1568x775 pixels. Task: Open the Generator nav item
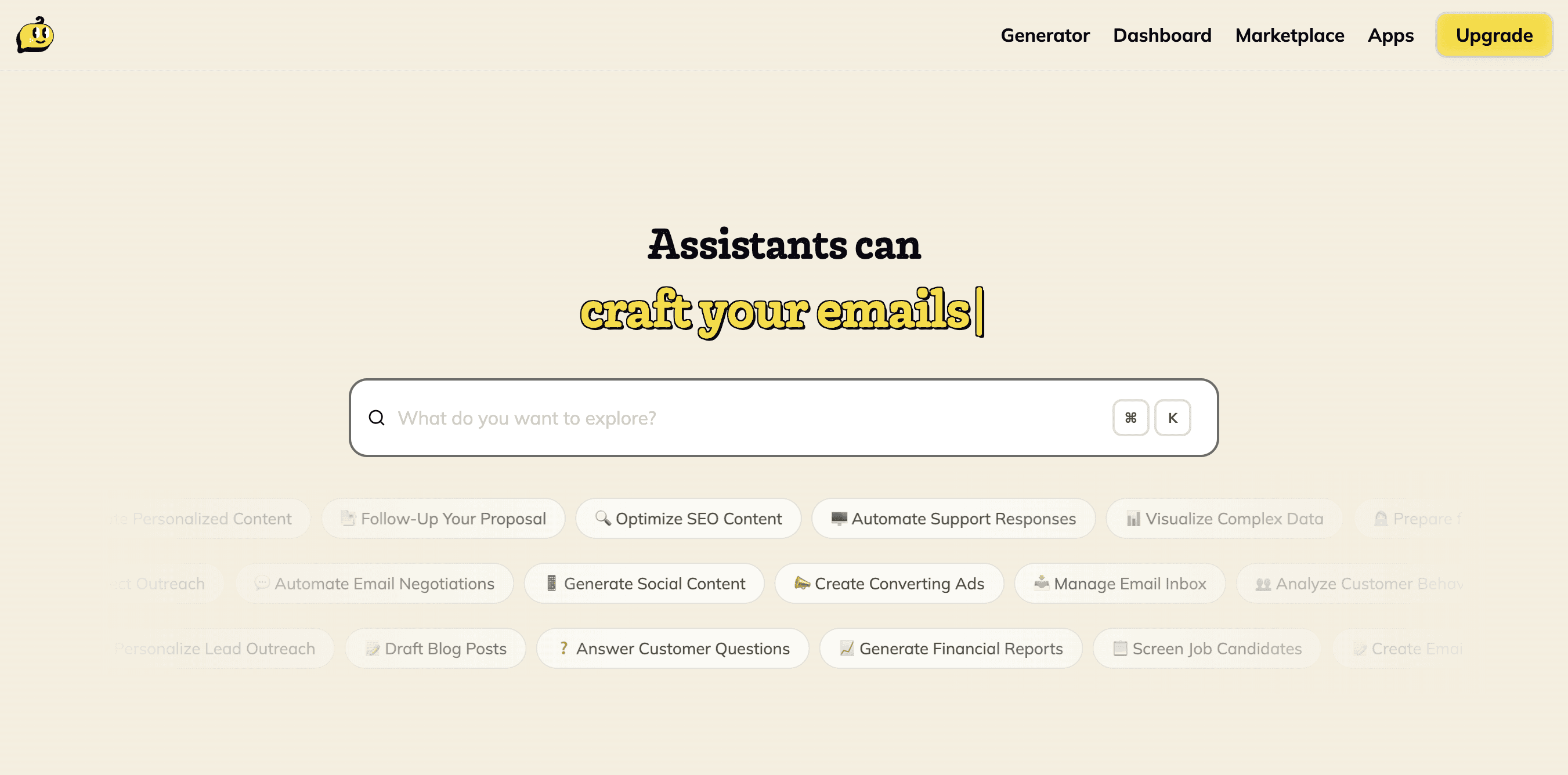pyautogui.click(x=1045, y=35)
